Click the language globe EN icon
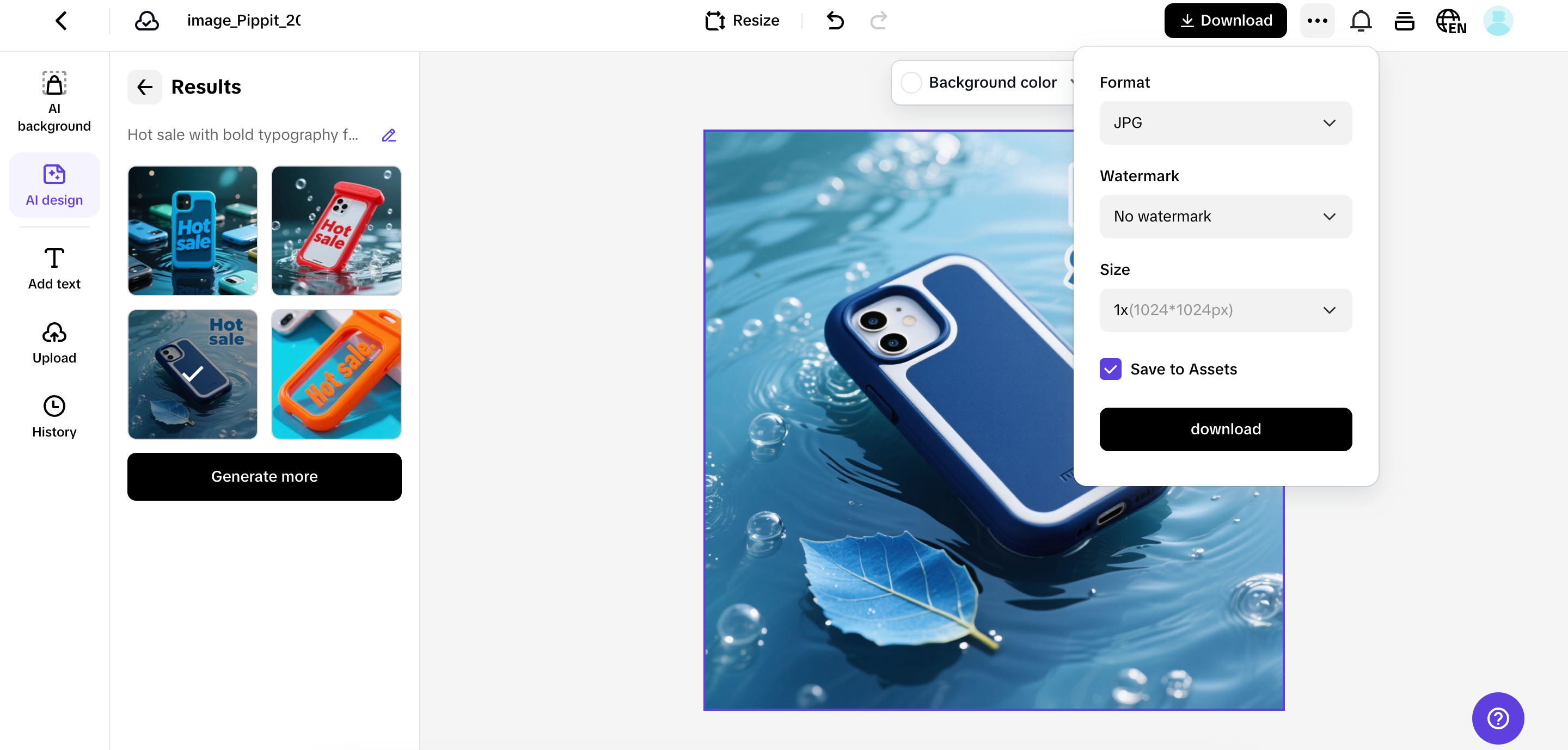This screenshot has height=750, width=1568. click(x=1450, y=21)
